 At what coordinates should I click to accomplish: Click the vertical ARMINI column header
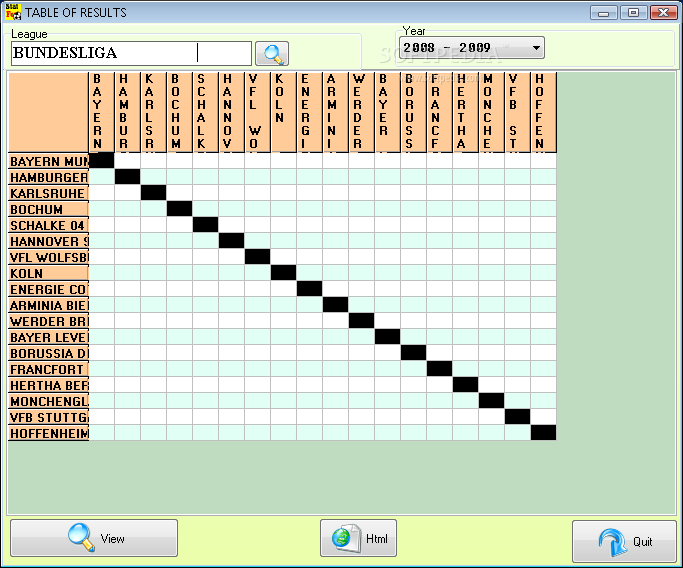(x=335, y=112)
